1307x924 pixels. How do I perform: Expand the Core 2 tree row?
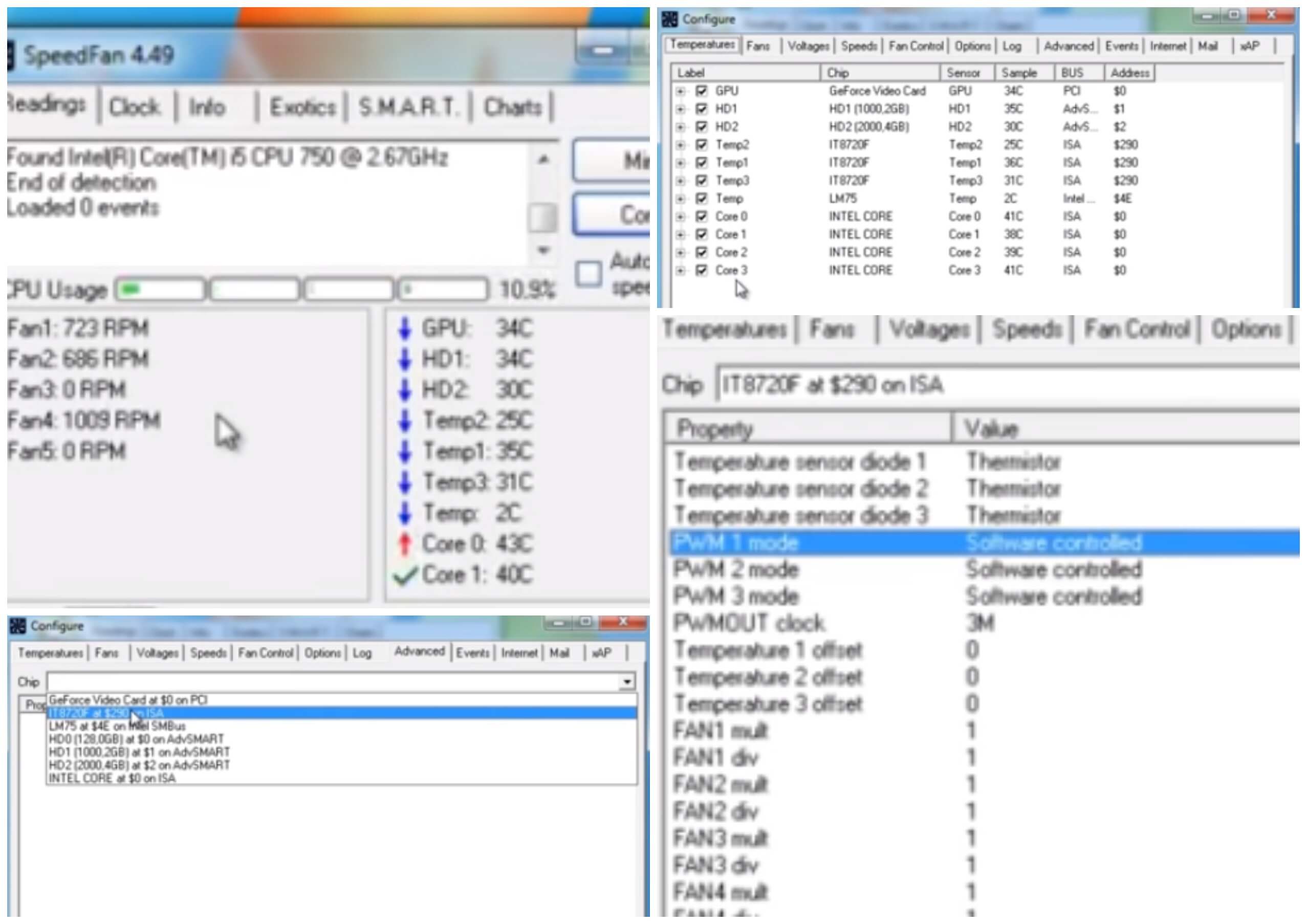point(680,253)
